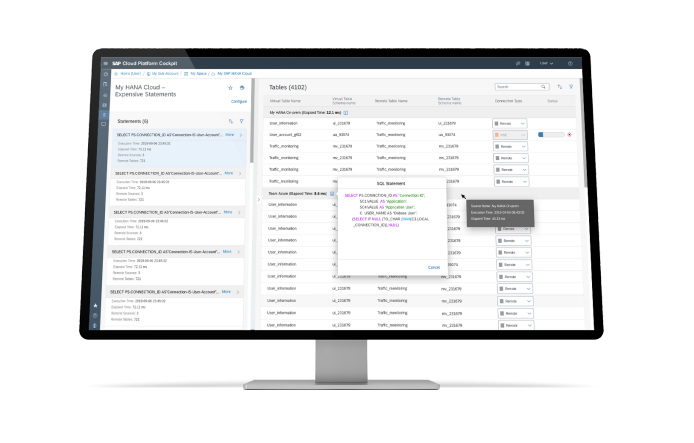This screenshot has height=443, width=694.
Task: Open connection type dropdown in user_account_g662 row
Action: coord(510,135)
